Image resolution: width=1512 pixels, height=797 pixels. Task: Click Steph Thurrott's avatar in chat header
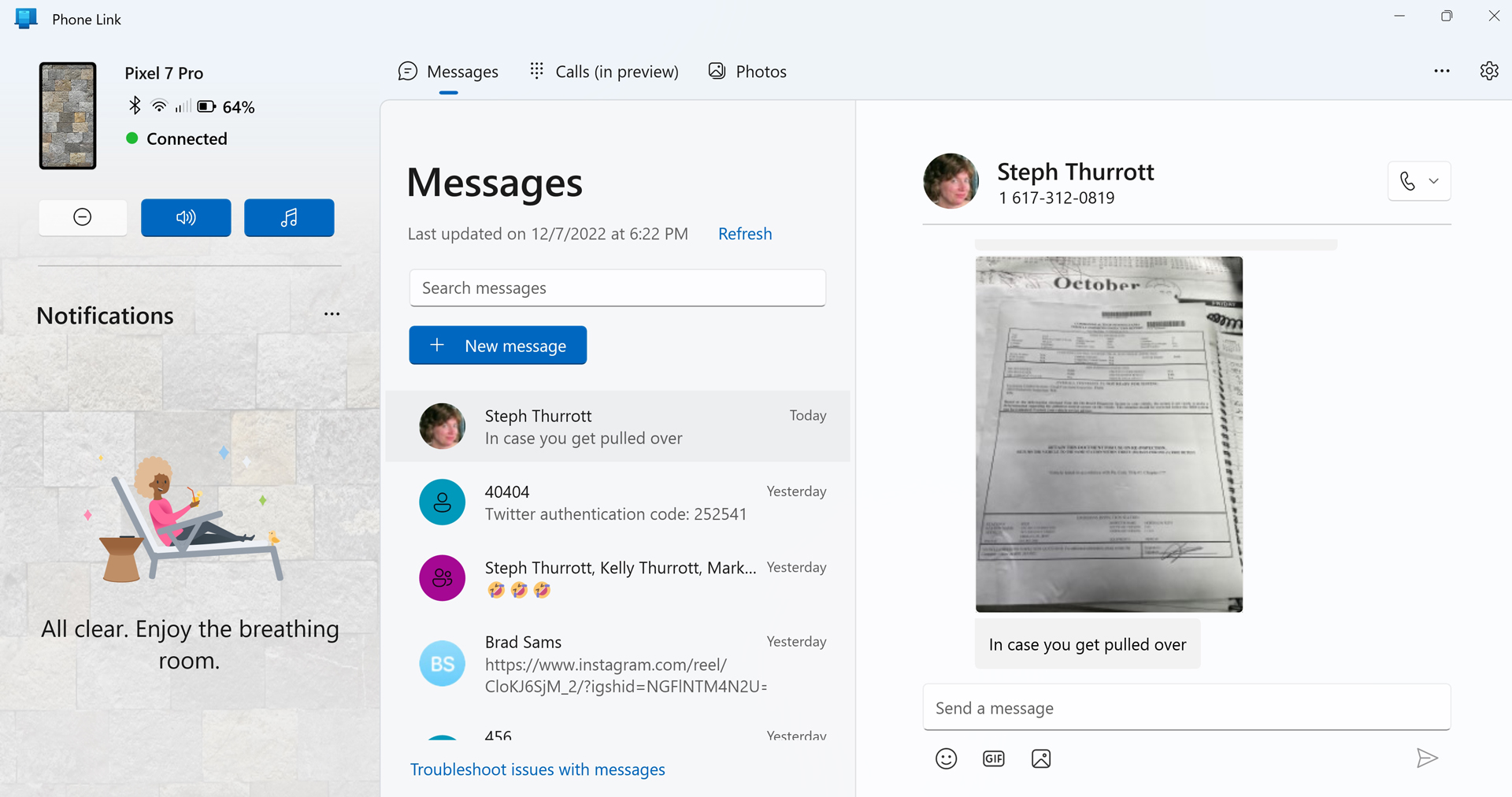[951, 181]
